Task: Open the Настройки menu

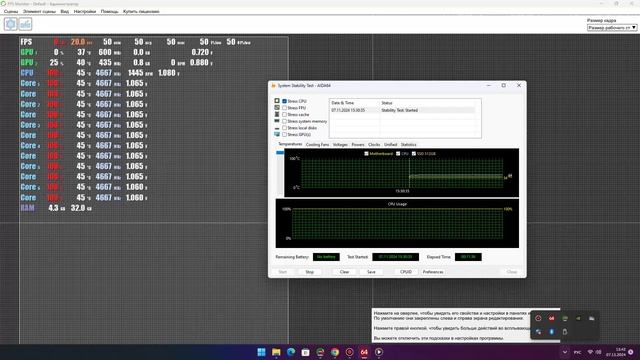Action: point(85,11)
